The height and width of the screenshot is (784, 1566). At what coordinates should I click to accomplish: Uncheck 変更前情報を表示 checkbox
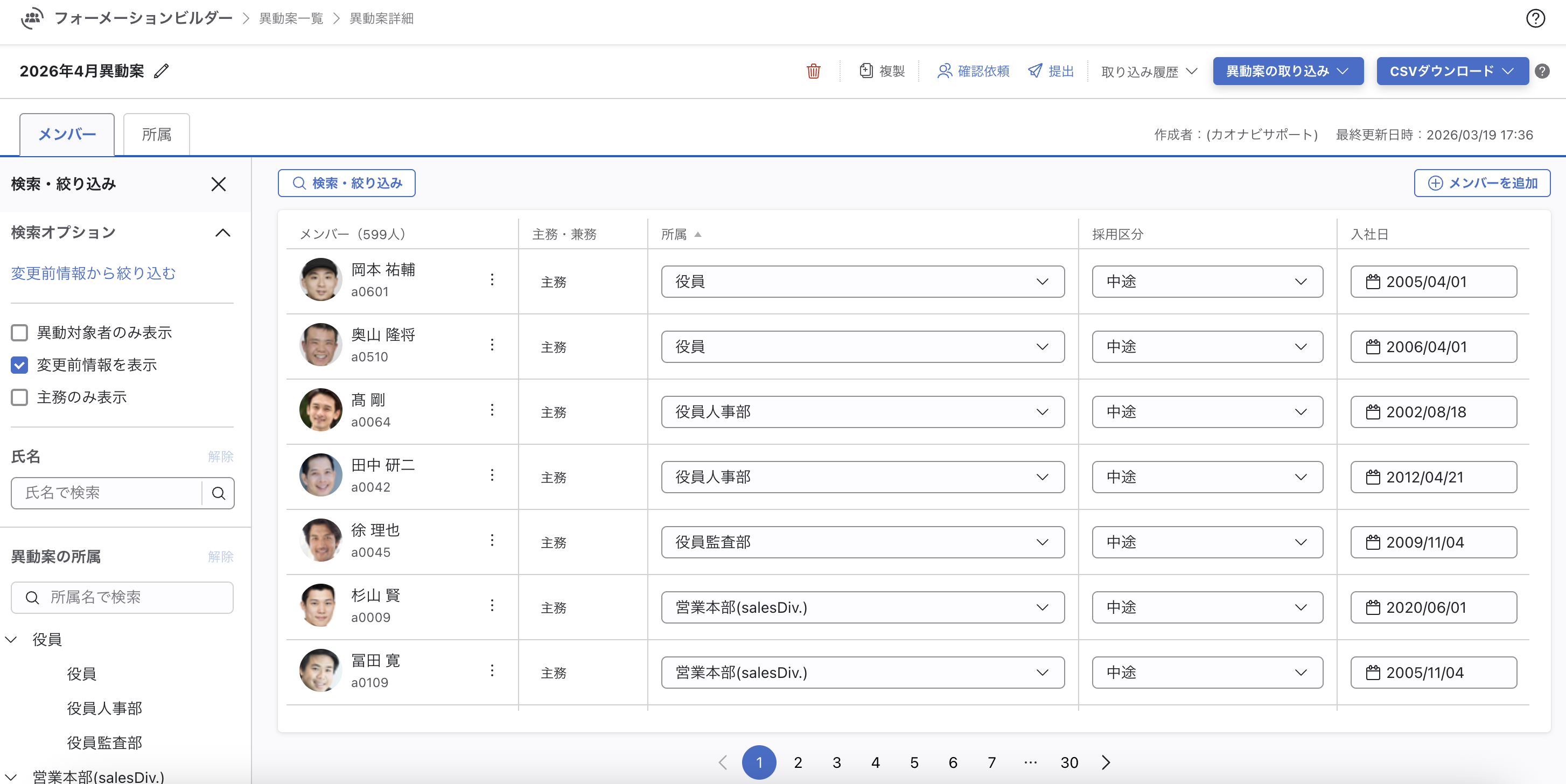tap(19, 365)
